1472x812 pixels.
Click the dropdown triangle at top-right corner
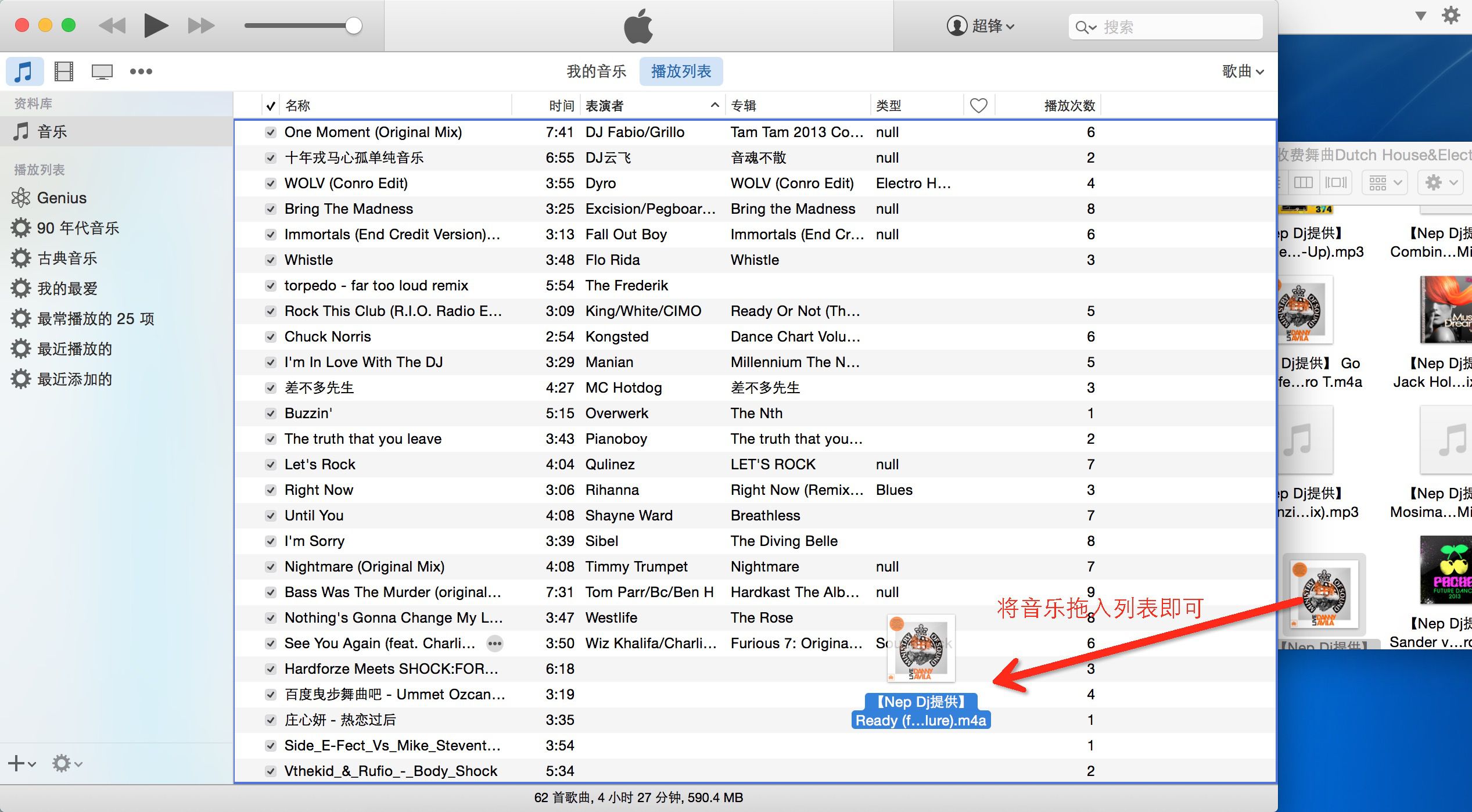[x=1420, y=16]
